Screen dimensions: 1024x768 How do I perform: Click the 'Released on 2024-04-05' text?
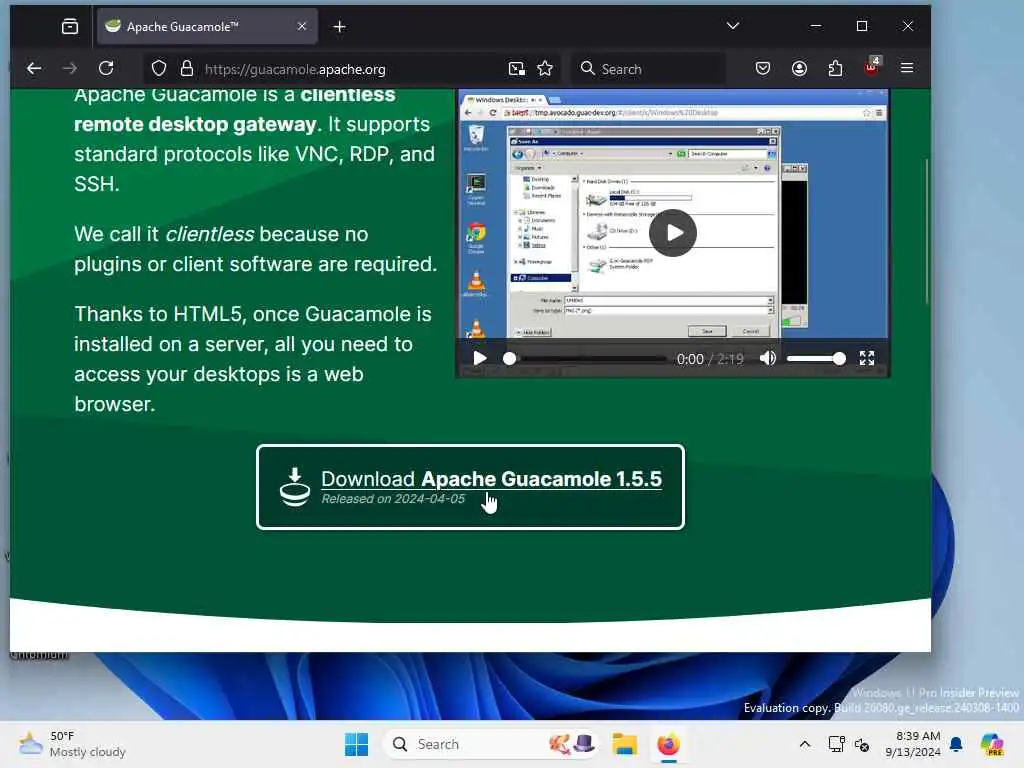click(x=393, y=499)
